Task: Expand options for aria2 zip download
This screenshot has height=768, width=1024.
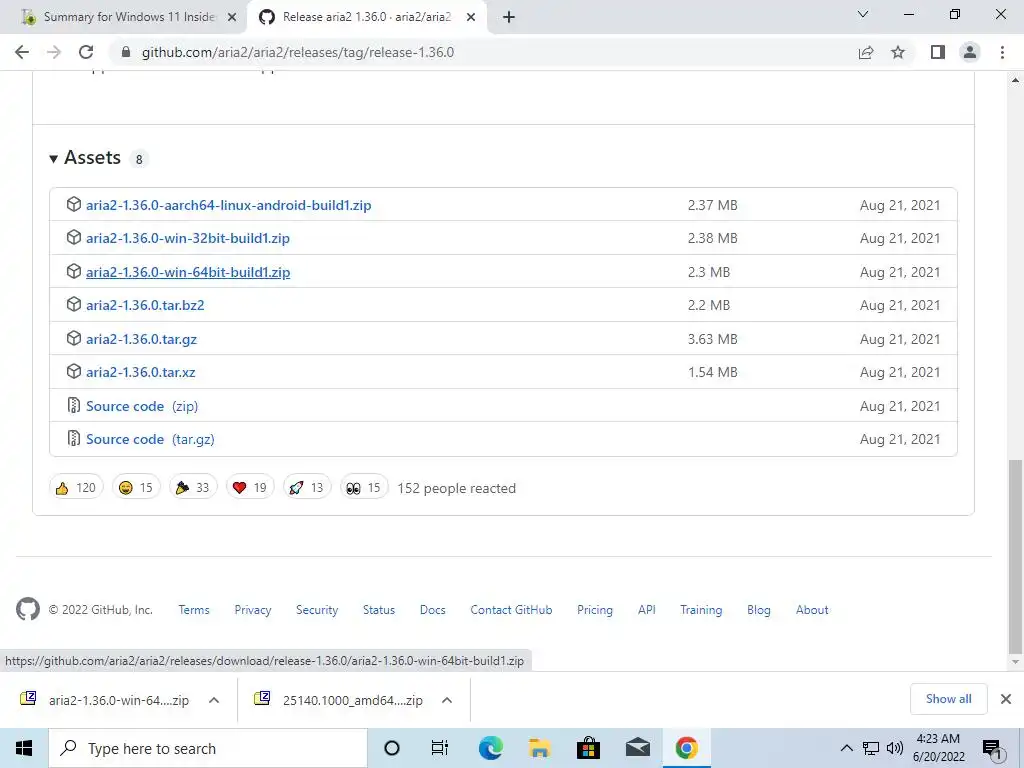Action: click(x=214, y=700)
